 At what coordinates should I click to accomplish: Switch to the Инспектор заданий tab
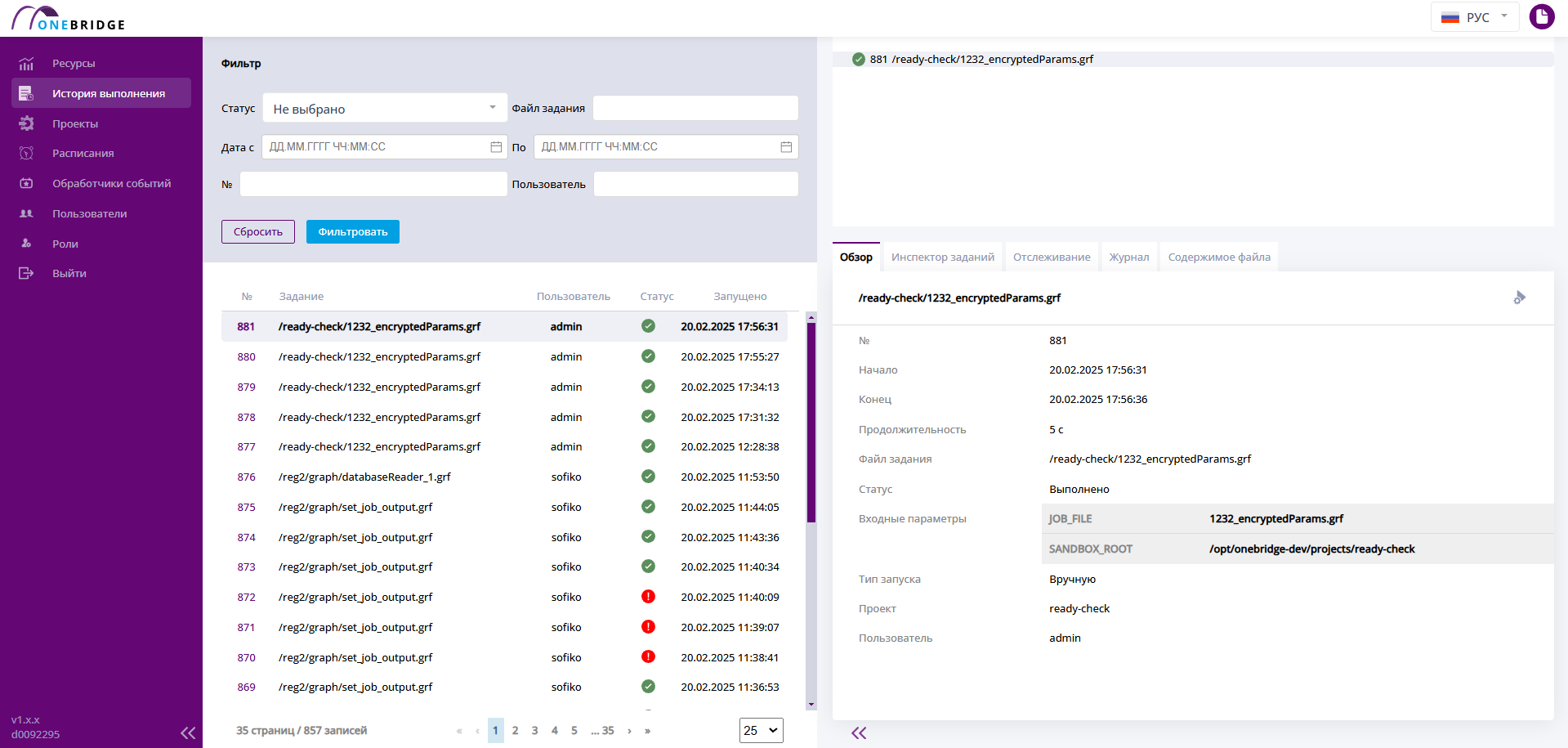coord(943,258)
